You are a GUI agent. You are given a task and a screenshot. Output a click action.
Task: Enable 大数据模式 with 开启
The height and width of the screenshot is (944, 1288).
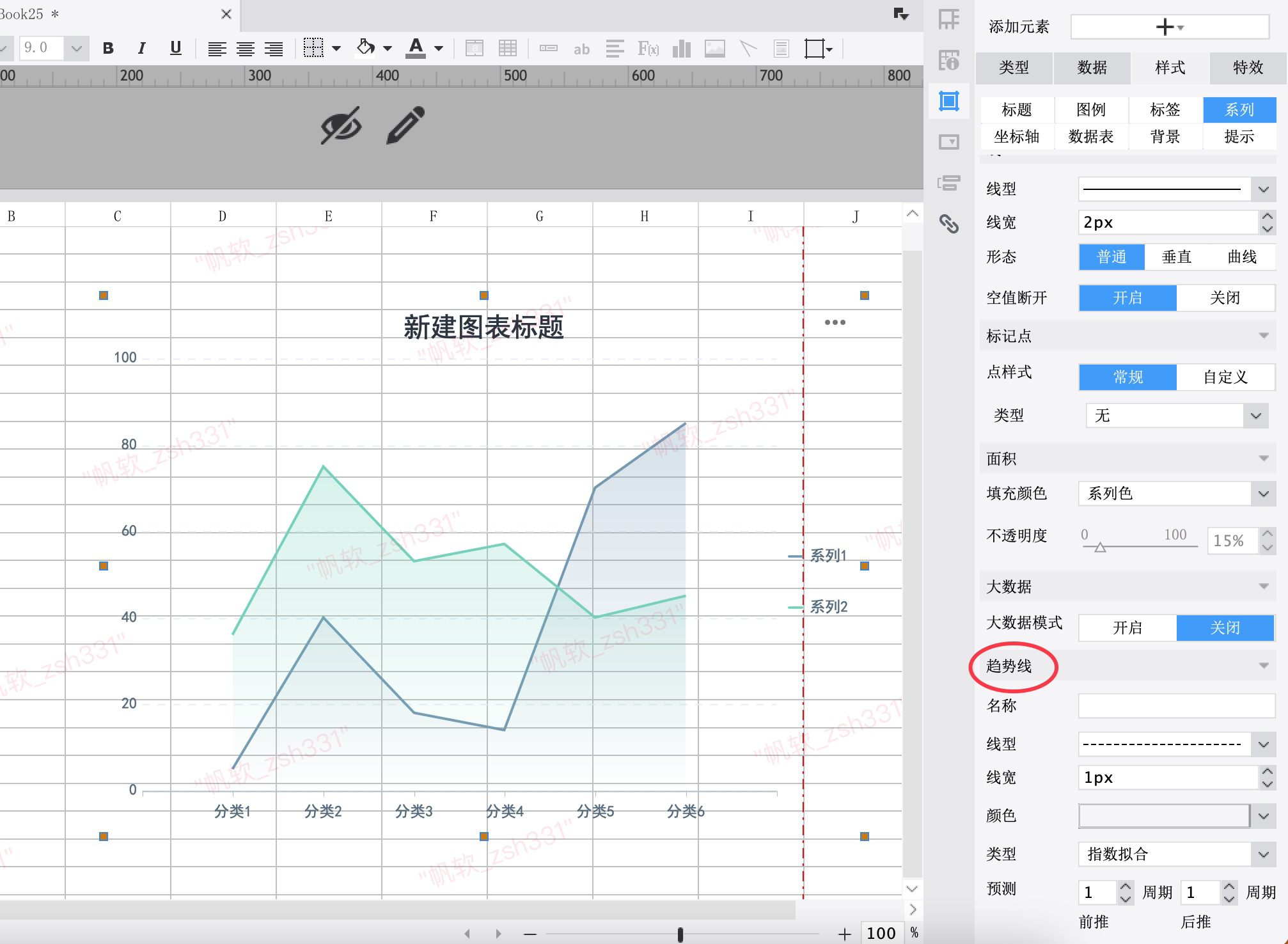click(x=1127, y=628)
